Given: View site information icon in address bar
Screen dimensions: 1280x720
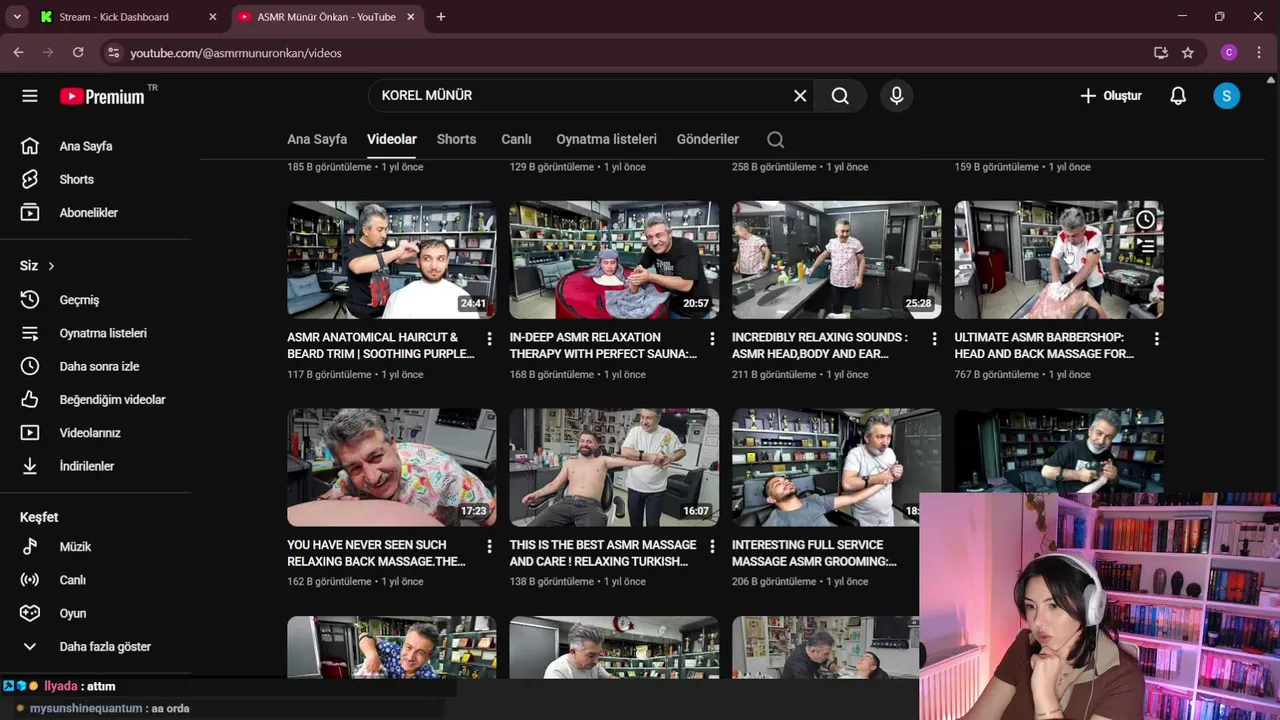Looking at the screenshot, I should point(113,53).
